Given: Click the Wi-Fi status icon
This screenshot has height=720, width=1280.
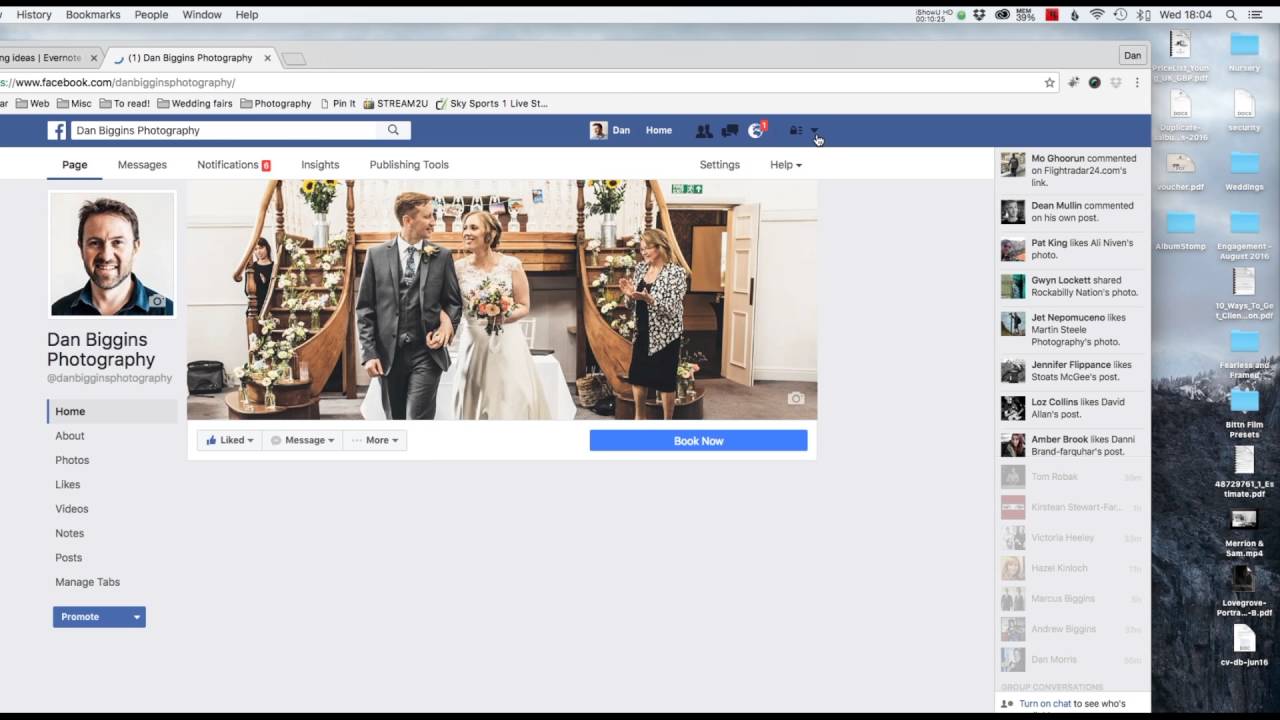Looking at the screenshot, I should coord(1097,15).
